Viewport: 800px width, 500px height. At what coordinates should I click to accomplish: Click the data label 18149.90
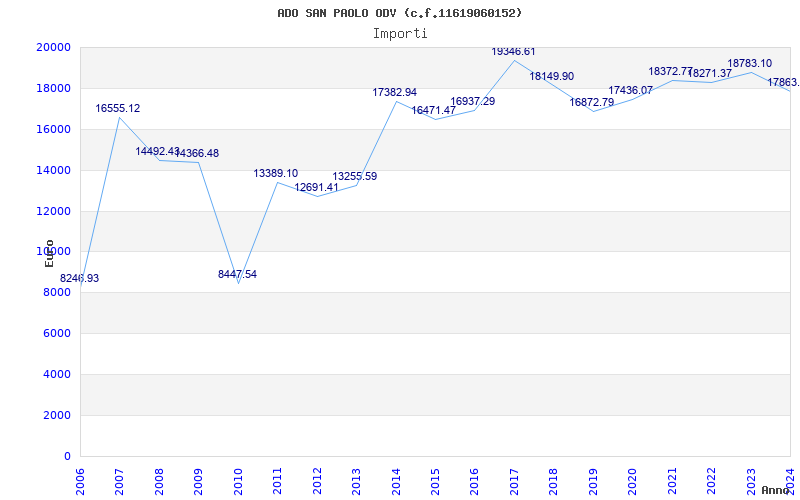click(x=552, y=77)
